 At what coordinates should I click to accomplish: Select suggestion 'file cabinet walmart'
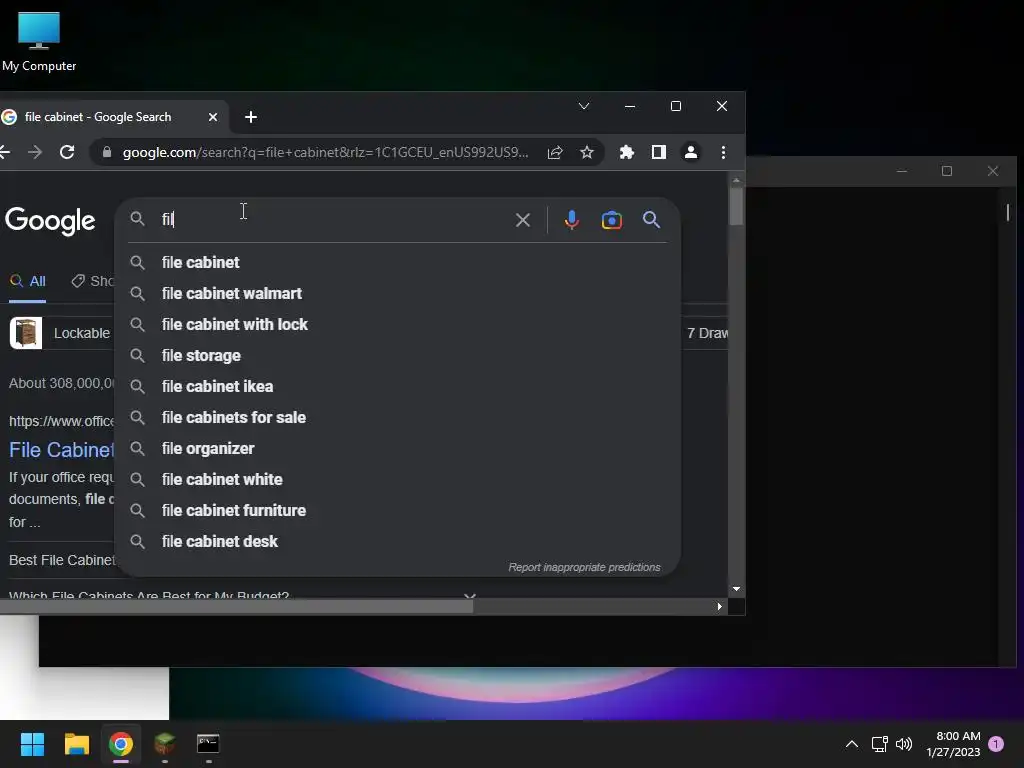click(x=398, y=293)
